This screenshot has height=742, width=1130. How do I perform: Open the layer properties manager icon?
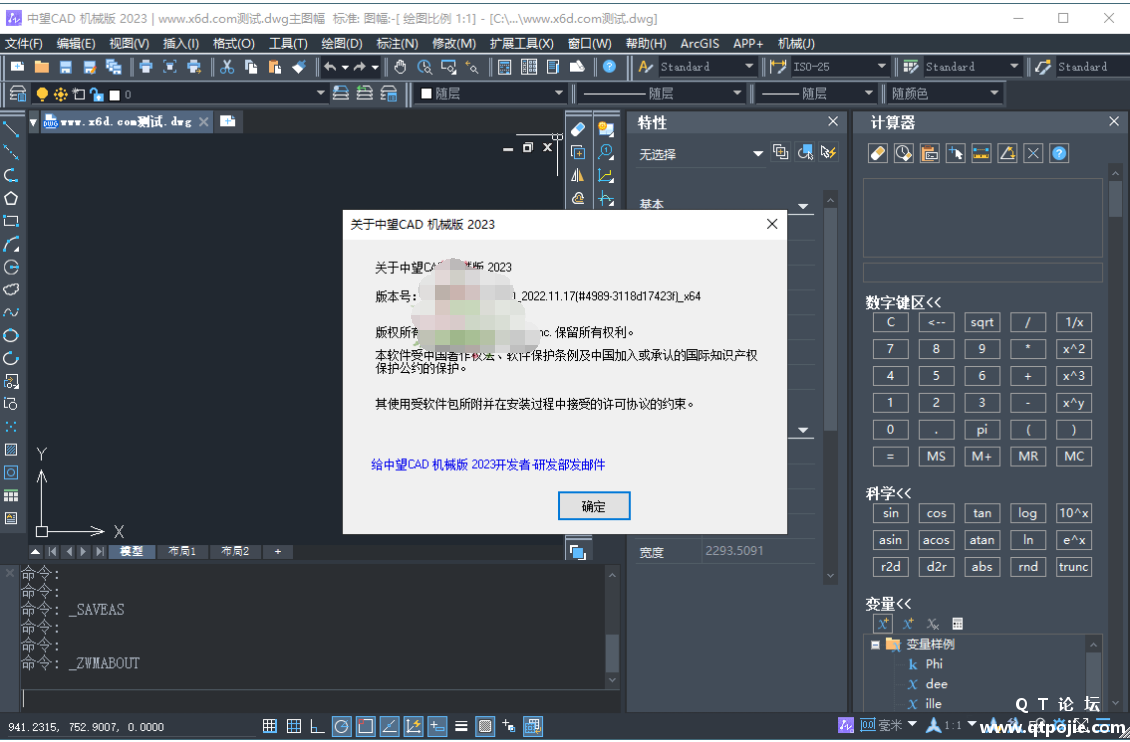click(18, 94)
